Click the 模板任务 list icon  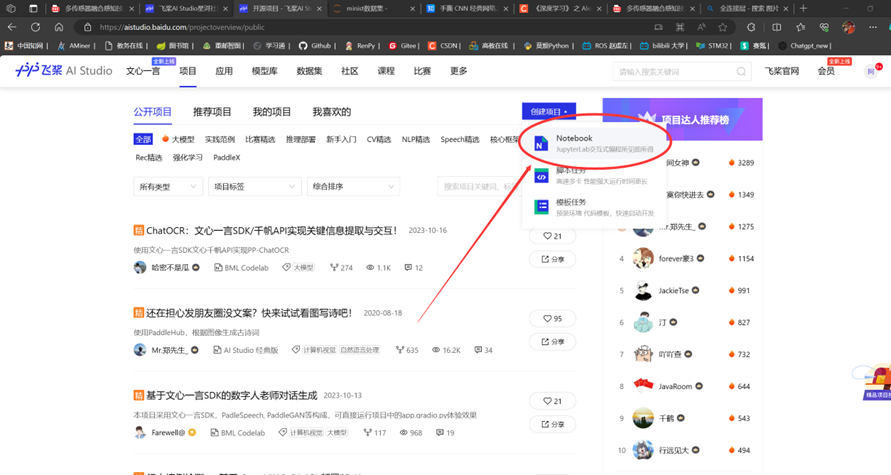(x=541, y=207)
